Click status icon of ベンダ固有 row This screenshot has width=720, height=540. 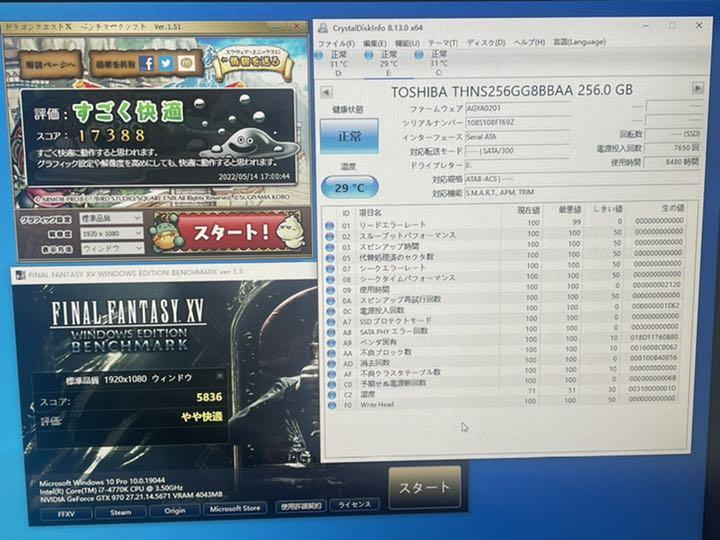(331, 343)
